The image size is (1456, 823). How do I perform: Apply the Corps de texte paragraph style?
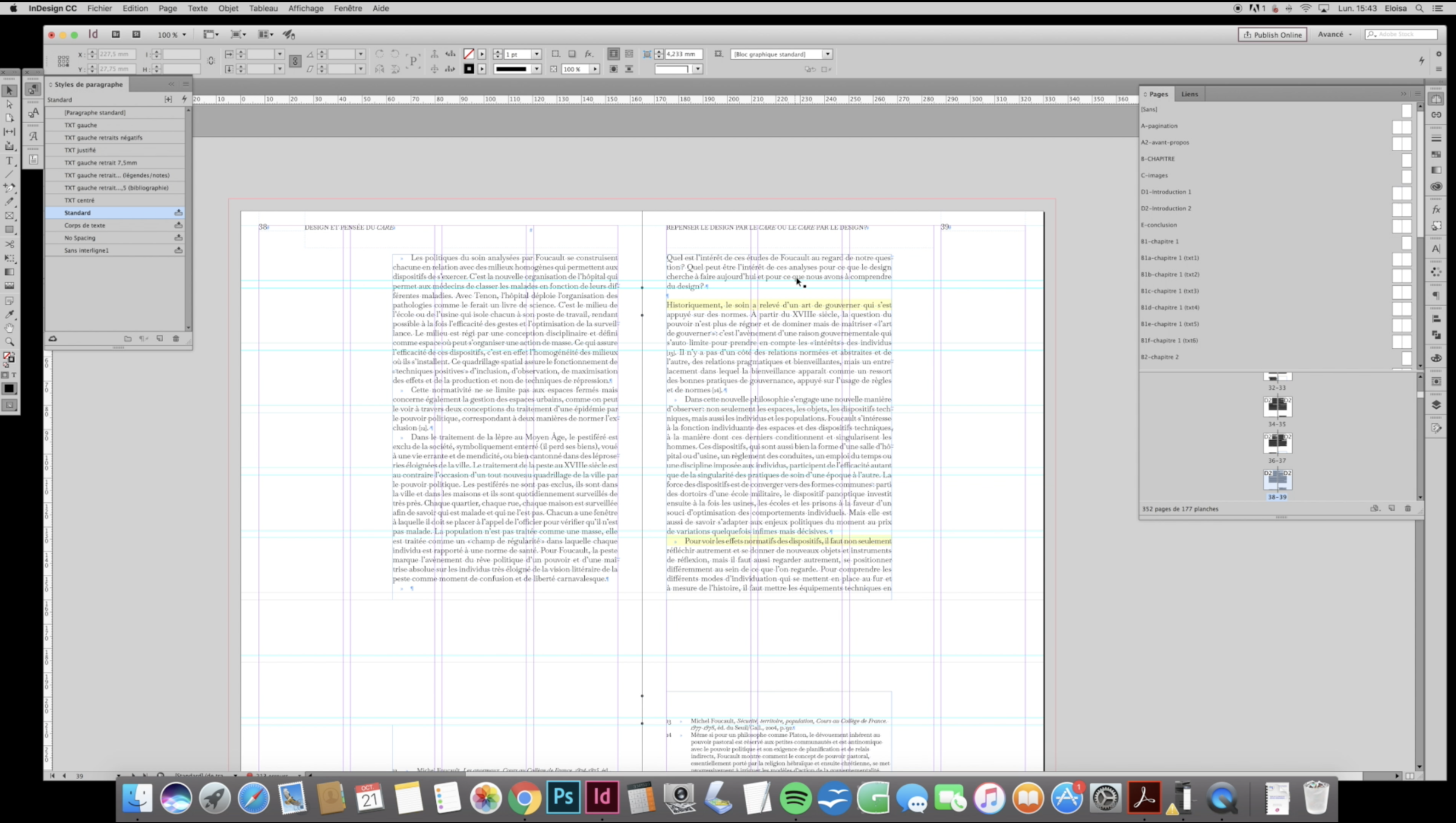[x=85, y=226]
